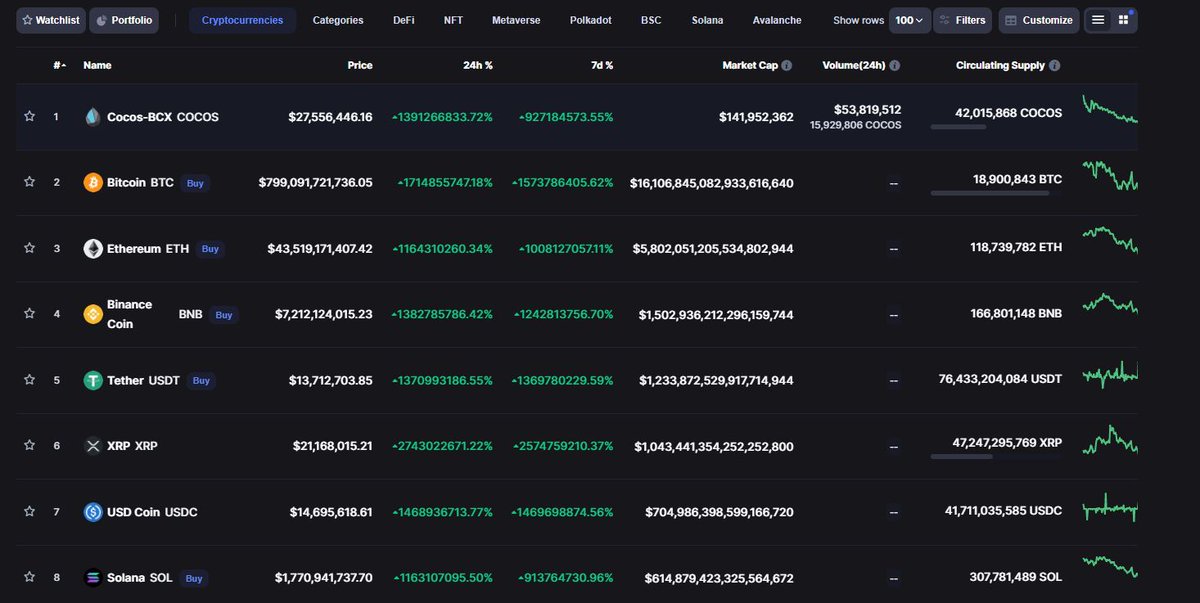Sort table by Price column

(360, 65)
